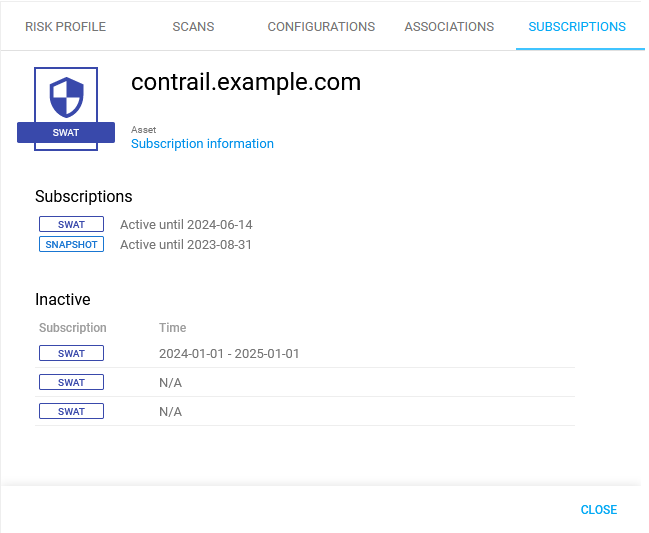Screen dimensions: 649x533
Task: Select the Associations tab
Action: tap(449, 27)
